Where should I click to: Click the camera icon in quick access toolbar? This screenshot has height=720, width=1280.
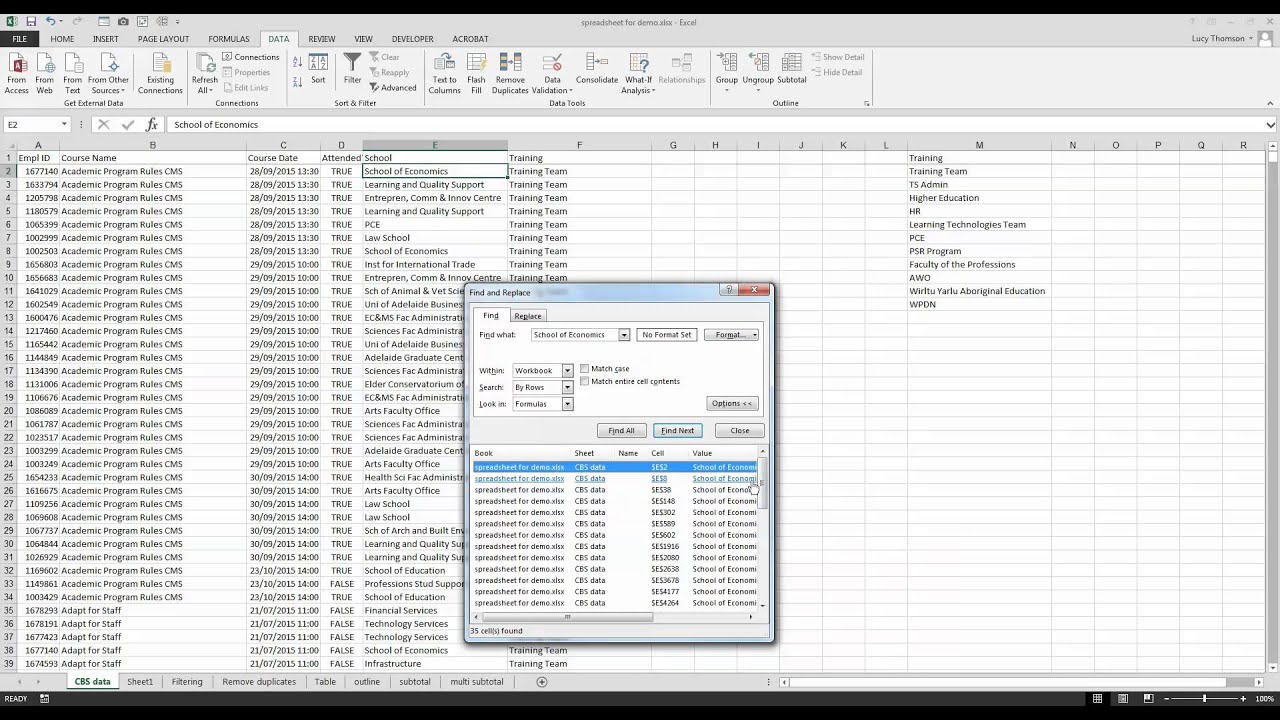(x=123, y=21)
